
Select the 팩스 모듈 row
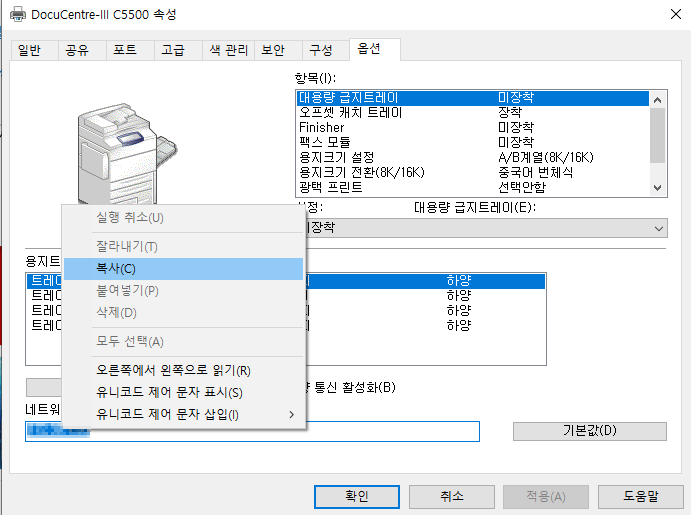coord(473,143)
